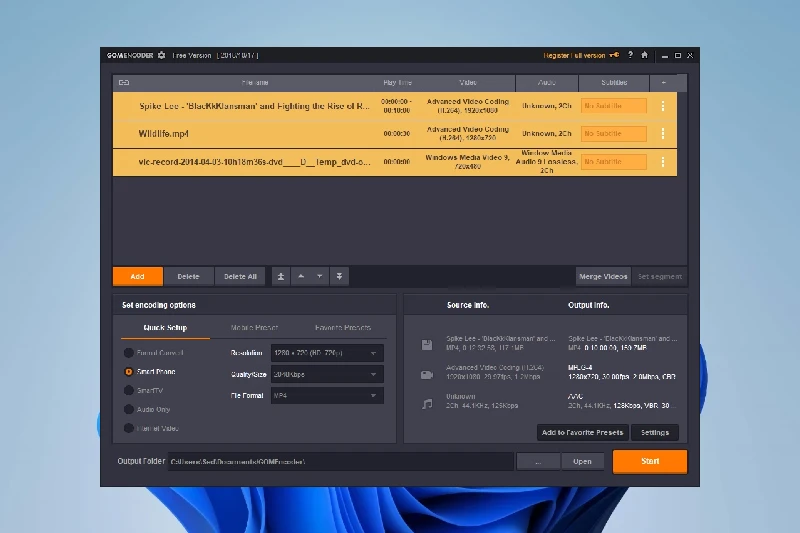Open the help question mark icon

[631, 55]
